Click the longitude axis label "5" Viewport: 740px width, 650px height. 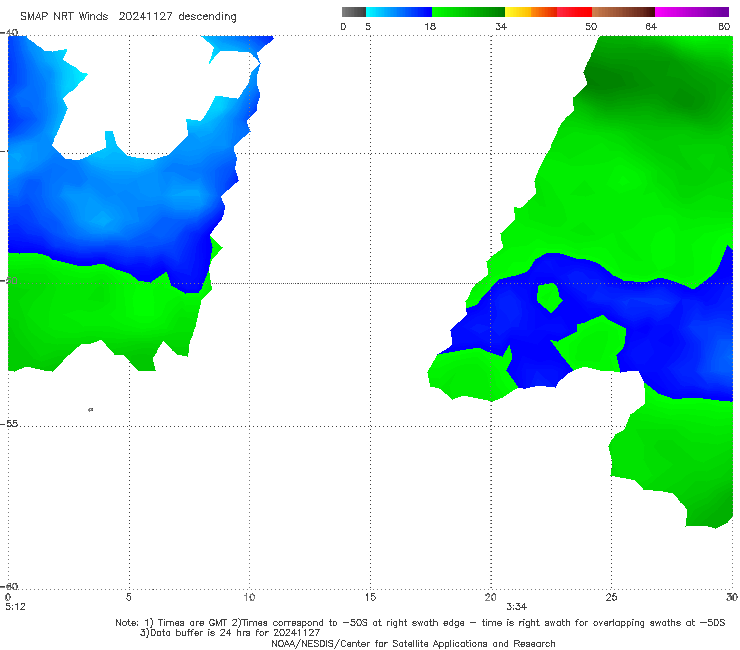pyautogui.click(x=128, y=597)
